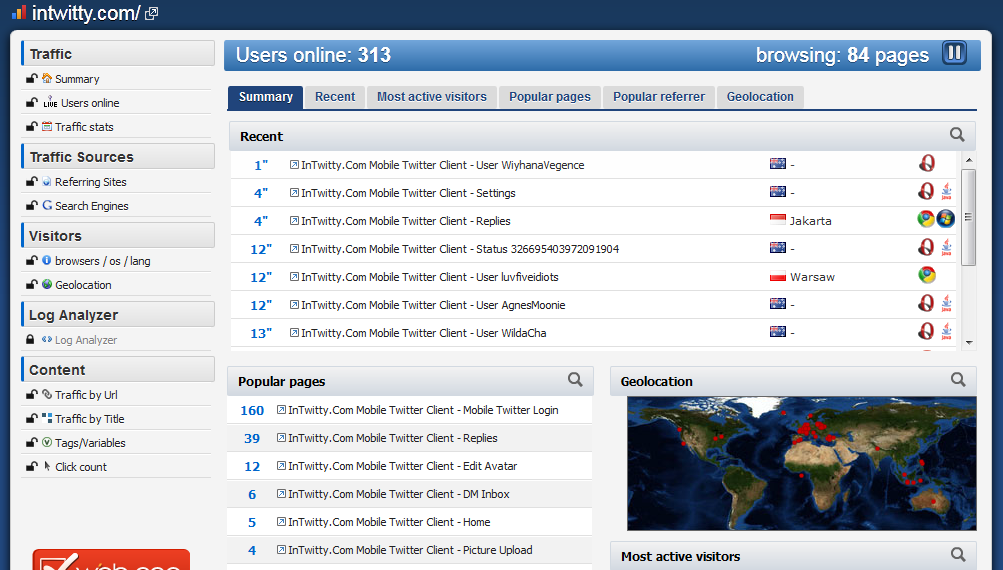Open Search Engines report
Image resolution: width=1003 pixels, height=570 pixels.
tap(91, 206)
